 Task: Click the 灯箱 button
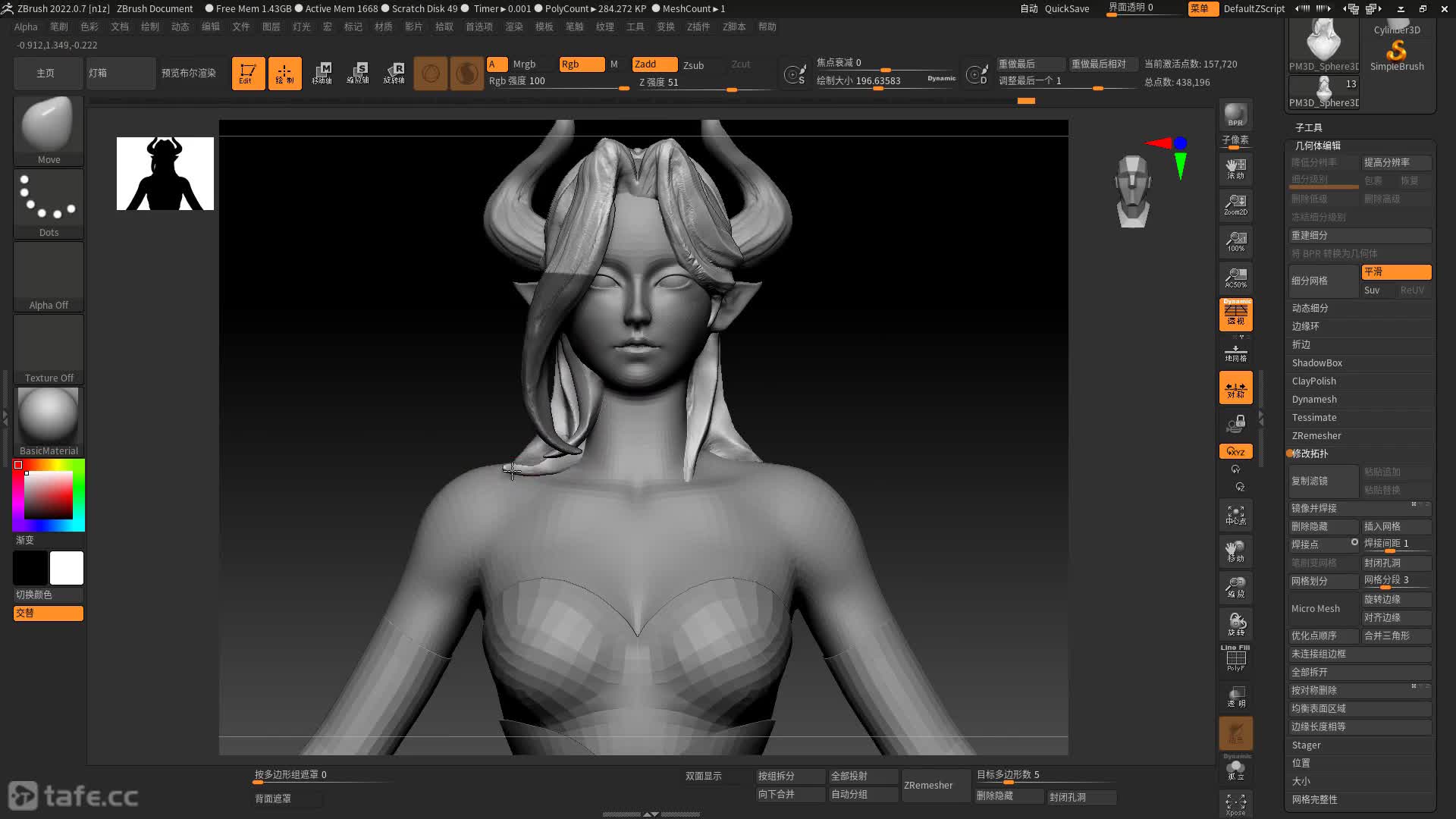click(x=121, y=74)
